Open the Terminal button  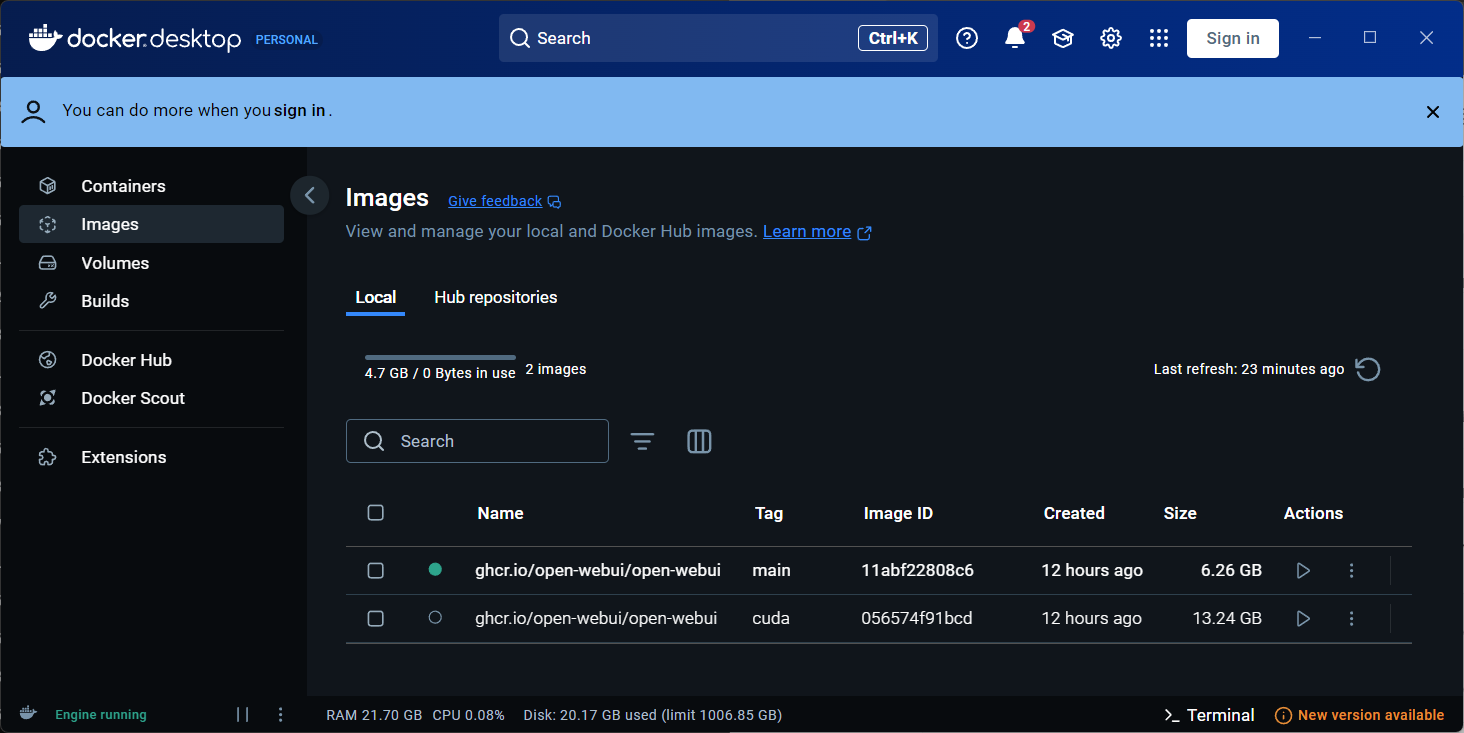click(1210, 715)
